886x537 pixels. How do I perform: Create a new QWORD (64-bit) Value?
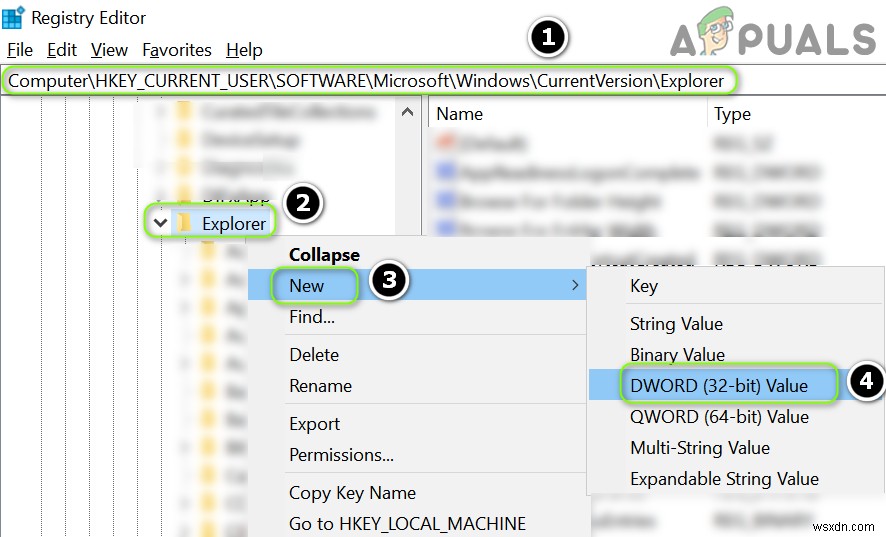(x=719, y=417)
